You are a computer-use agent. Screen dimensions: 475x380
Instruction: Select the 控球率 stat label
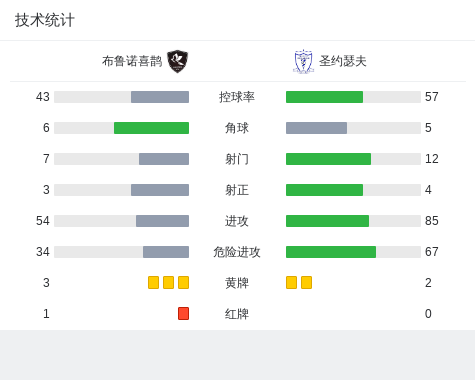(237, 97)
